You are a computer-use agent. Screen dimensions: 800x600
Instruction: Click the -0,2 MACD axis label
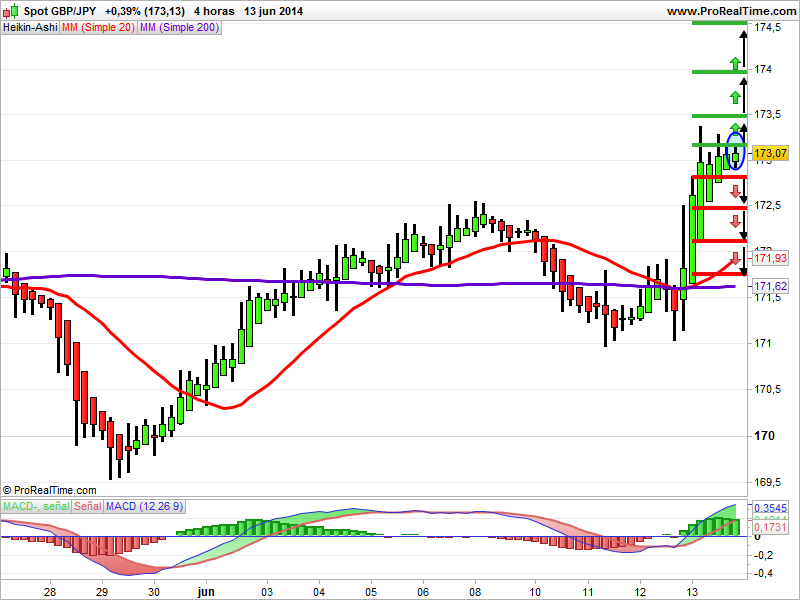(763, 555)
